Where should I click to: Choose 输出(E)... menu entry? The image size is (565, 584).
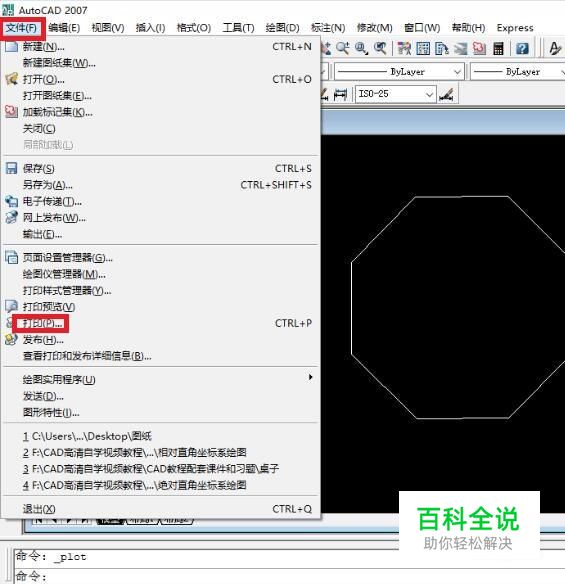coord(159,234)
